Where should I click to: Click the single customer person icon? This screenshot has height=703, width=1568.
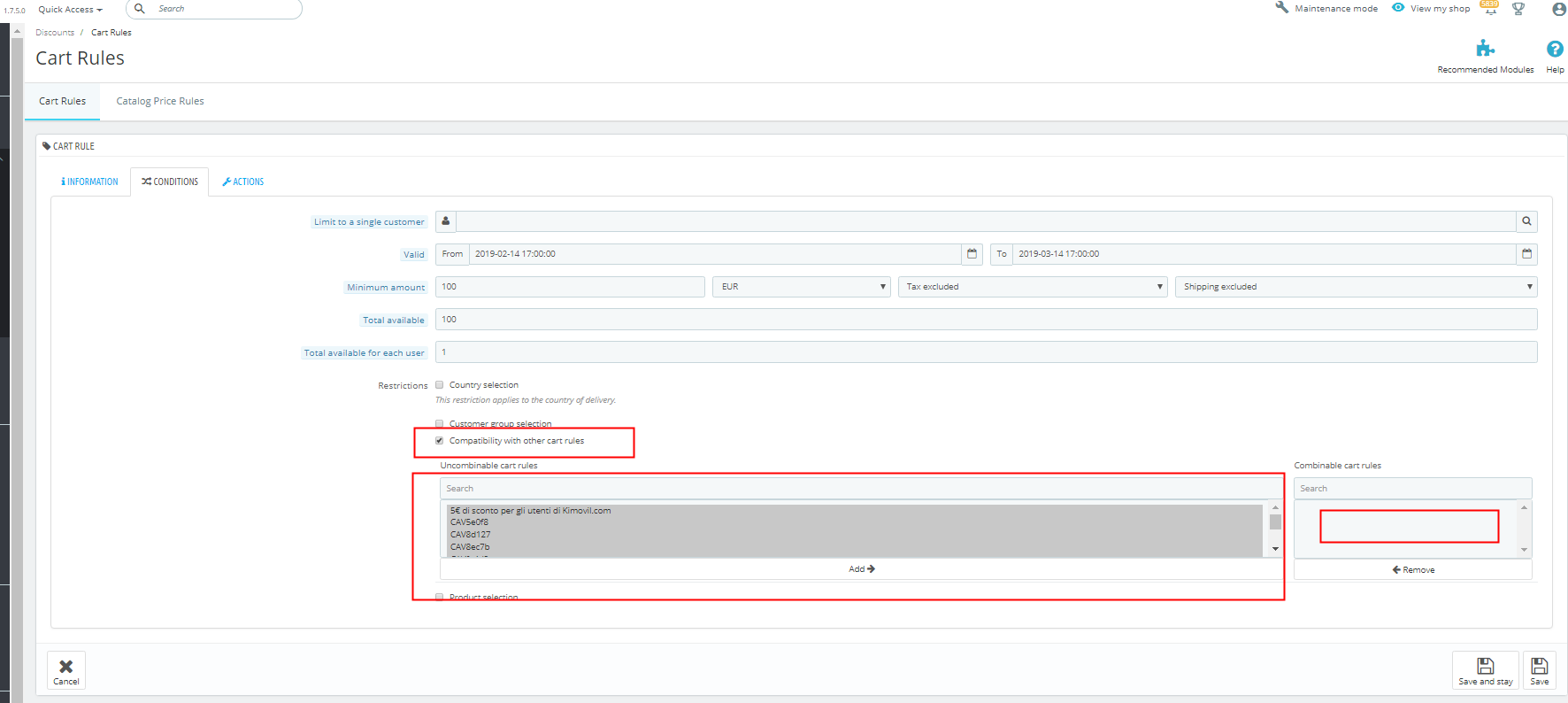click(446, 221)
